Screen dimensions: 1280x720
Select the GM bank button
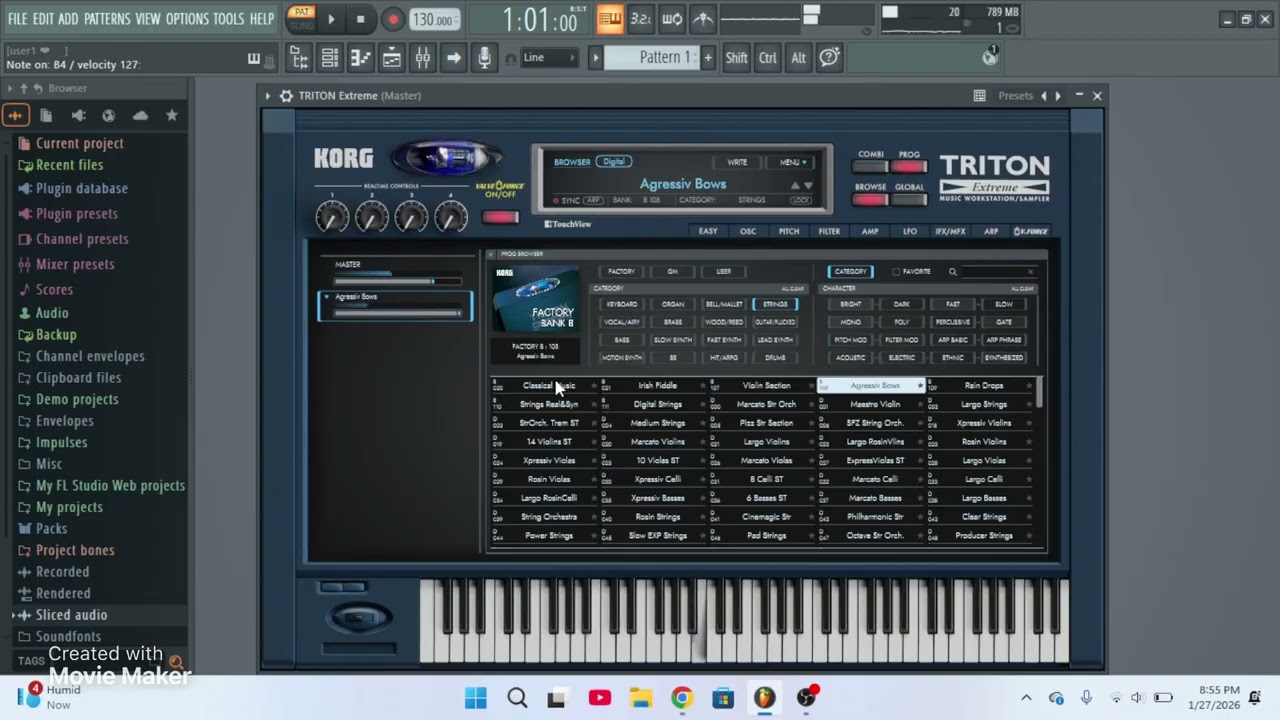point(672,271)
